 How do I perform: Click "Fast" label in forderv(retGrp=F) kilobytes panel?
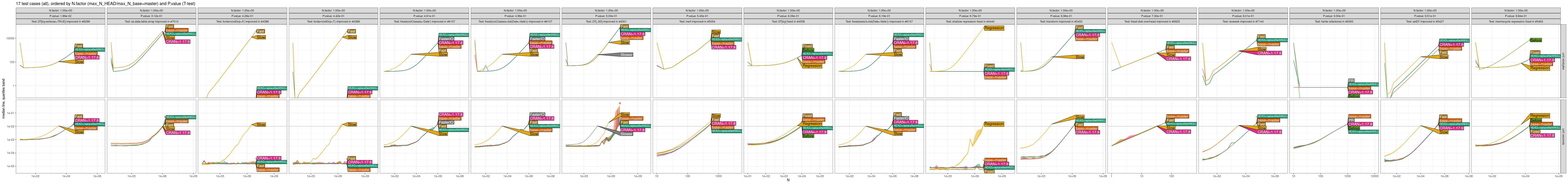pyautogui.click(x=261, y=31)
